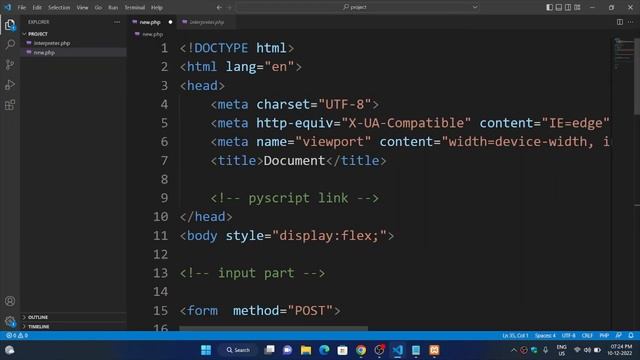The height and width of the screenshot is (360, 640).
Task: Click the Spaces: 4 indentation indicator
Action: (545, 336)
